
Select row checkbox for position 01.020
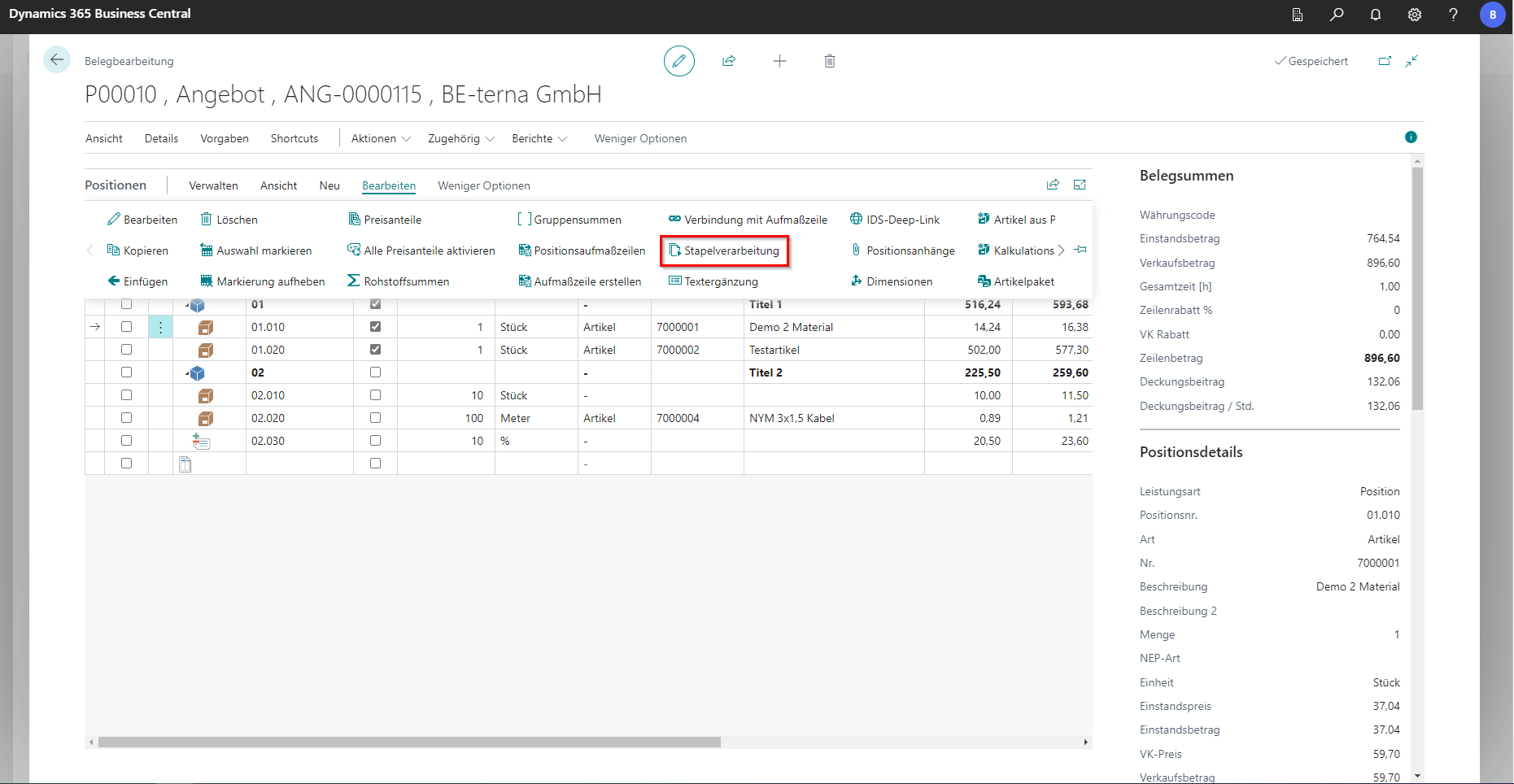pyautogui.click(x=126, y=350)
